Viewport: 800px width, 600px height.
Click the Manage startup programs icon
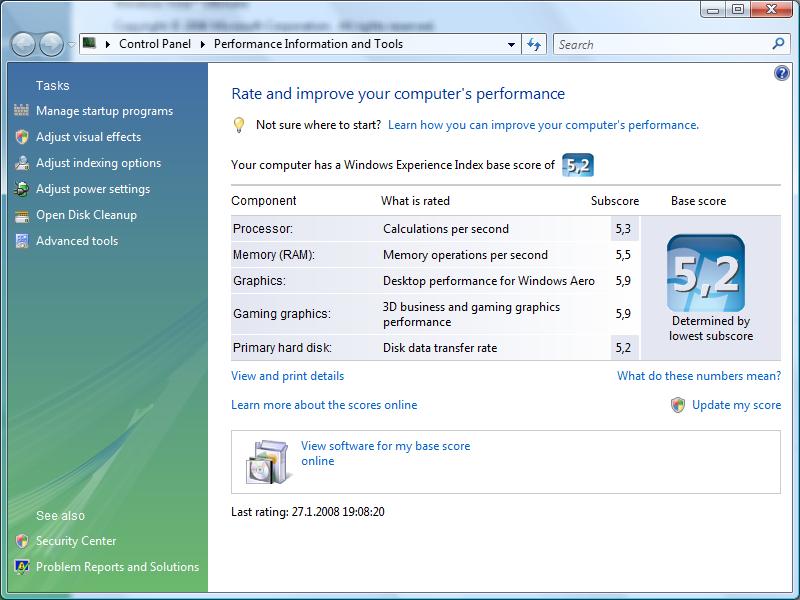click(x=21, y=110)
